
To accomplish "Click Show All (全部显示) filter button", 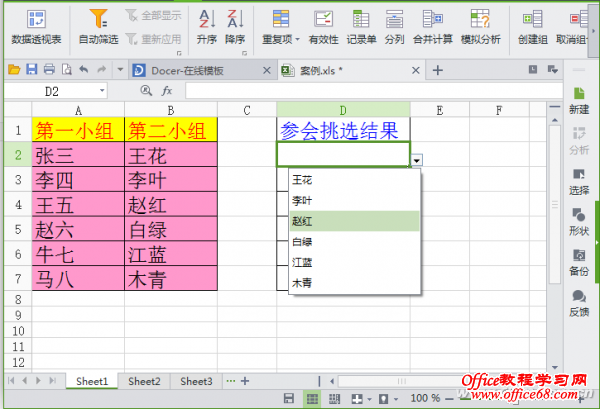I will (x=153, y=16).
